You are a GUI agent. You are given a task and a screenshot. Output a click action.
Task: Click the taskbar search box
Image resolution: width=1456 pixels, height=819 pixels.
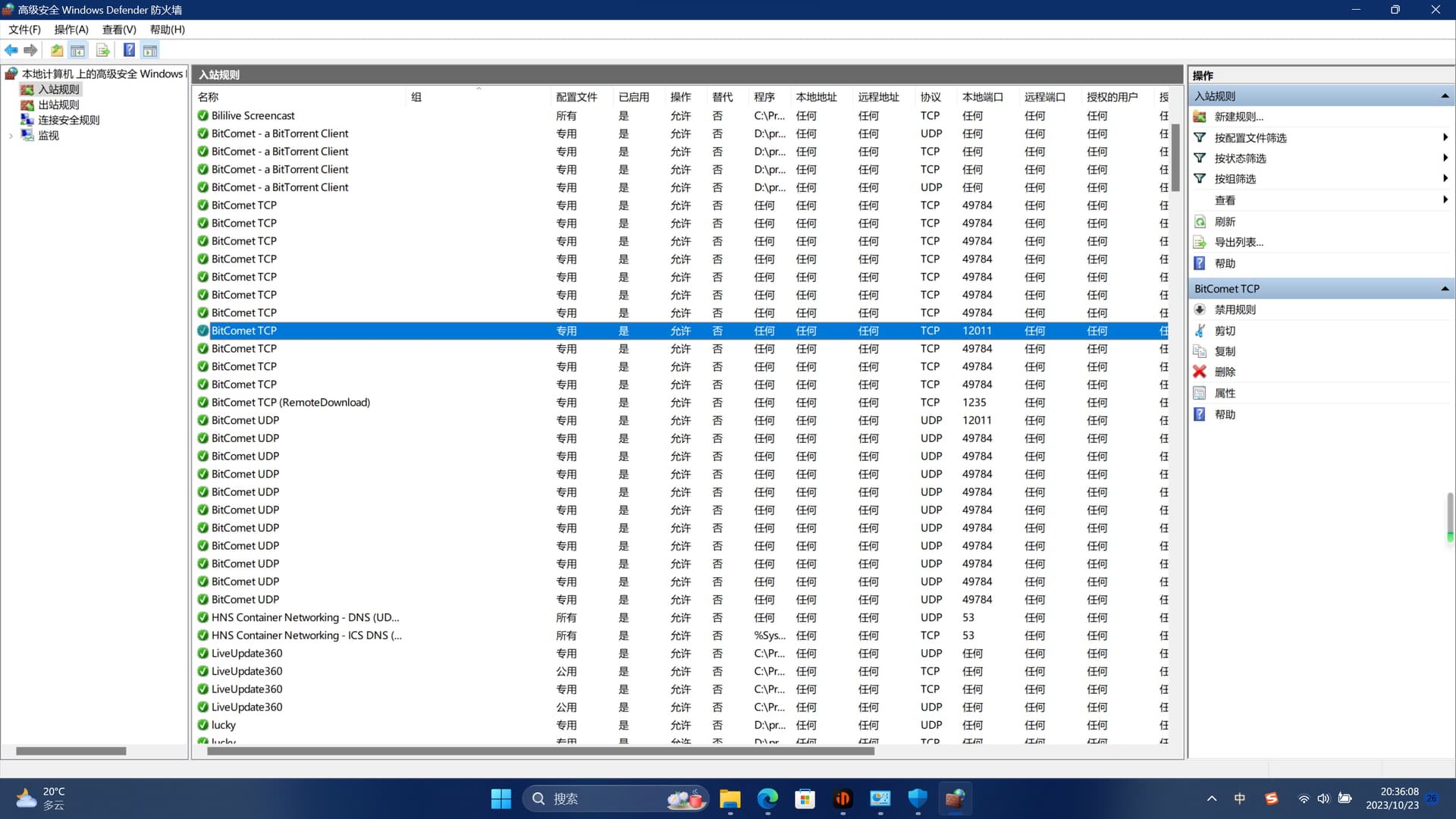coord(615,799)
